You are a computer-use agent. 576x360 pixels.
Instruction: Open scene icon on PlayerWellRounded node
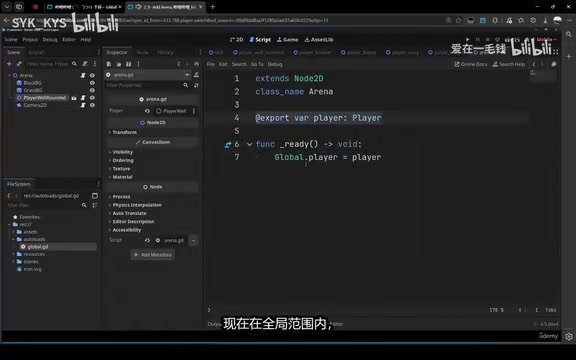74,98
